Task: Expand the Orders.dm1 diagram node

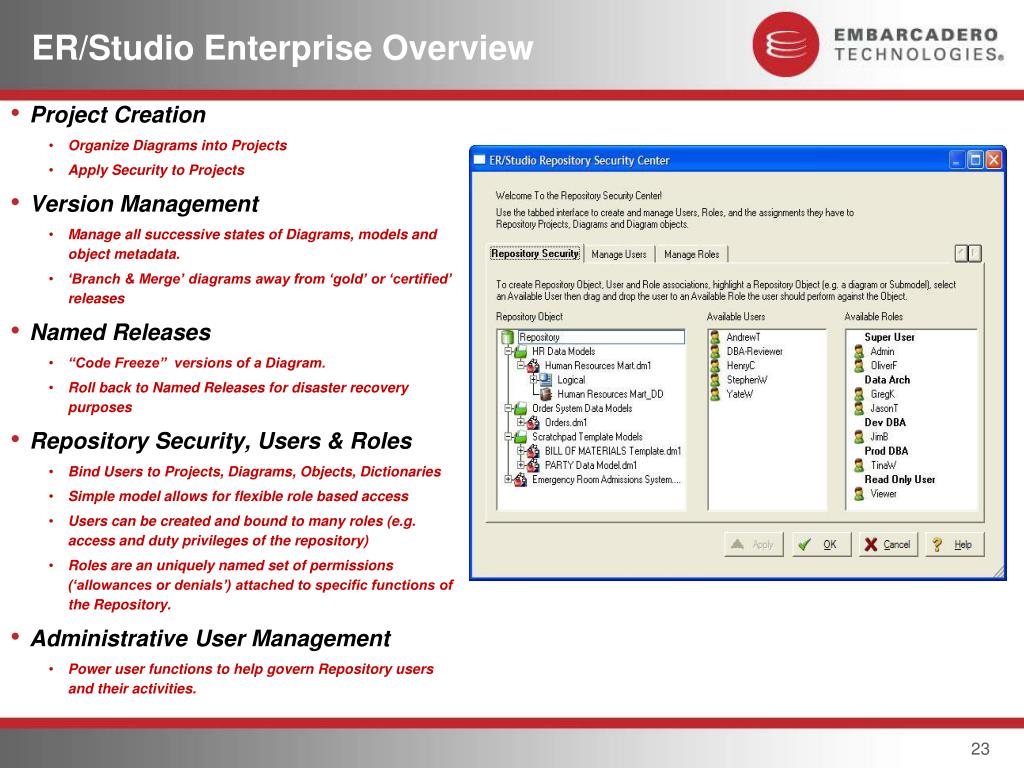Action: click(520, 423)
